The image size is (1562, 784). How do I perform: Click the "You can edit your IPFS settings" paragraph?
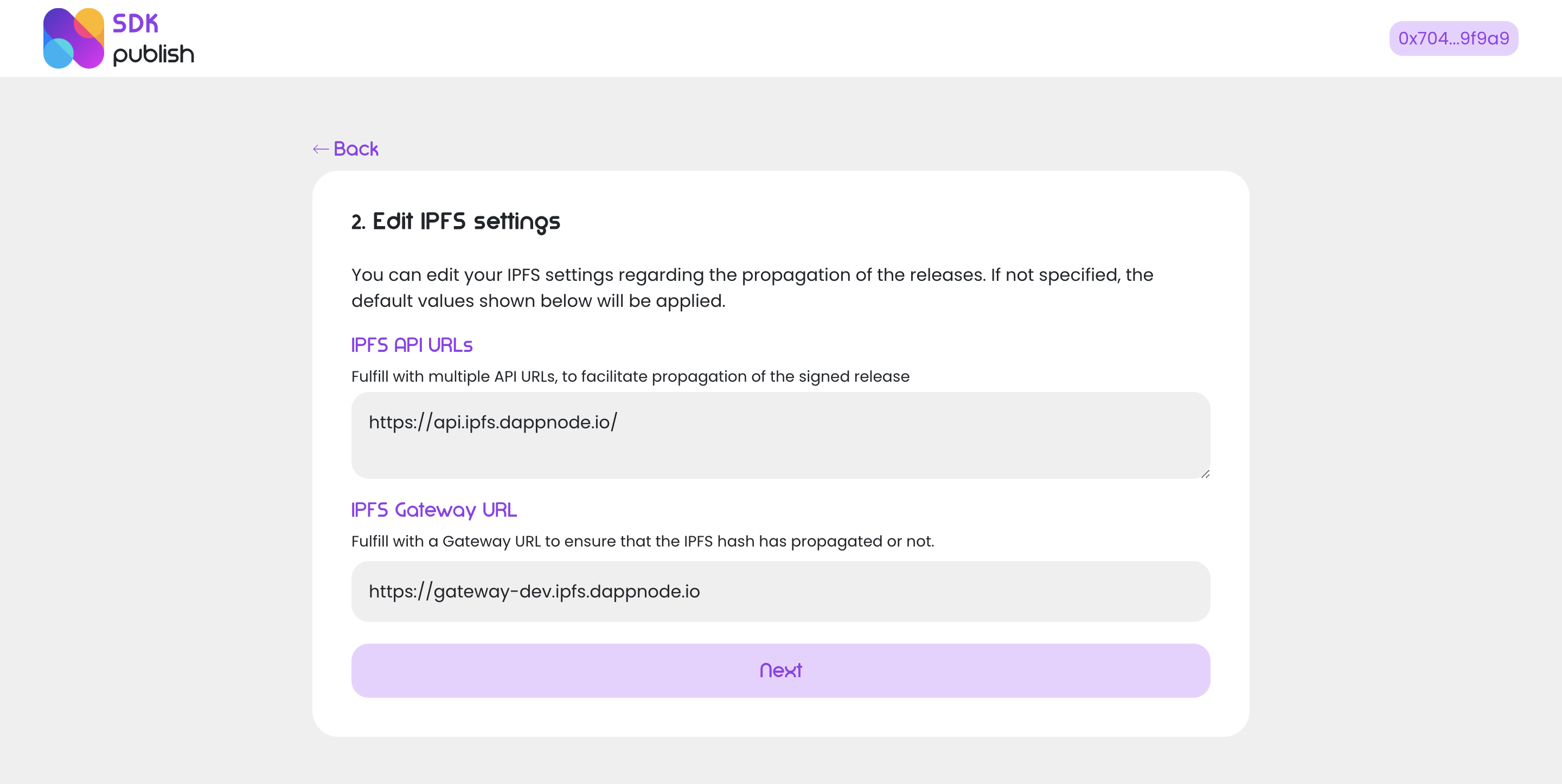(751, 275)
